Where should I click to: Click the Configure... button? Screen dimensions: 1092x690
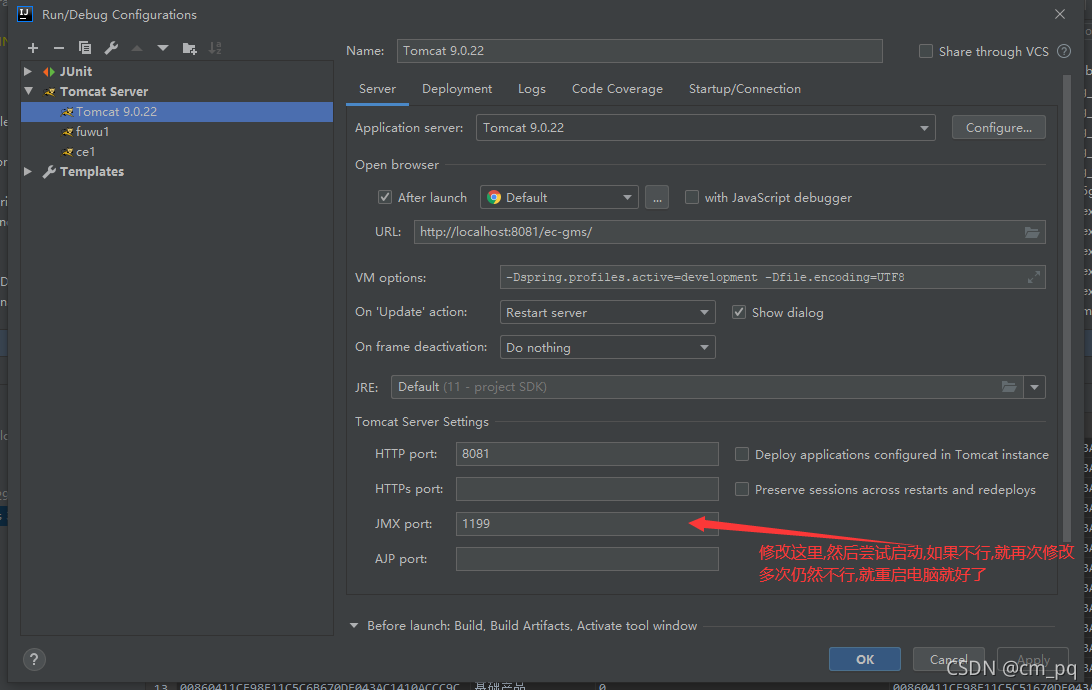tap(999, 127)
